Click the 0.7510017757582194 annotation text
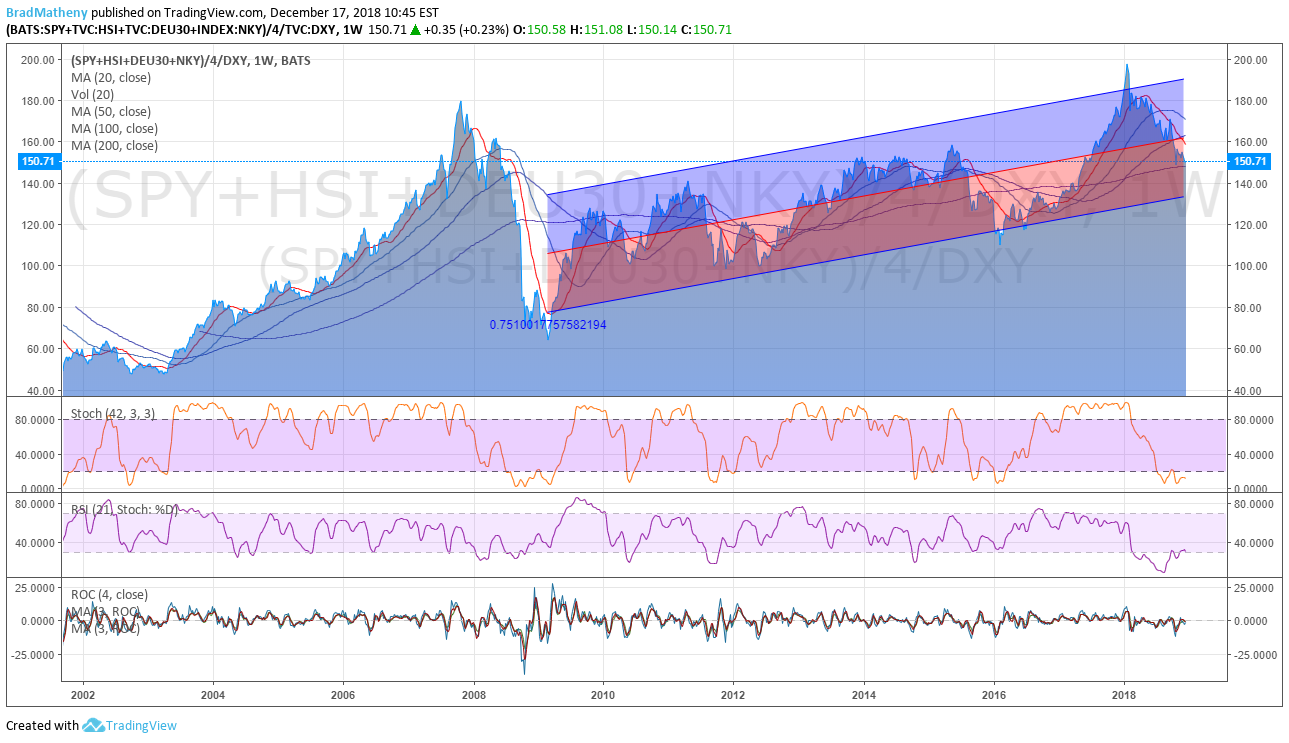Image resolution: width=1289 pixels, height=743 pixels. [x=547, y=325]
